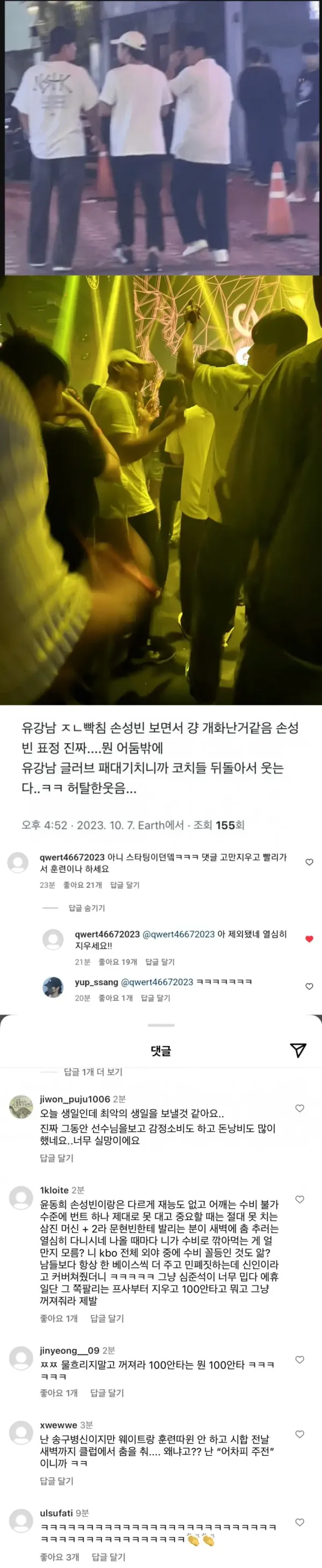This screenshot has height=1568, width=322.
Task: Open yup_ssang's profile picture
Action: coord(53,987)
